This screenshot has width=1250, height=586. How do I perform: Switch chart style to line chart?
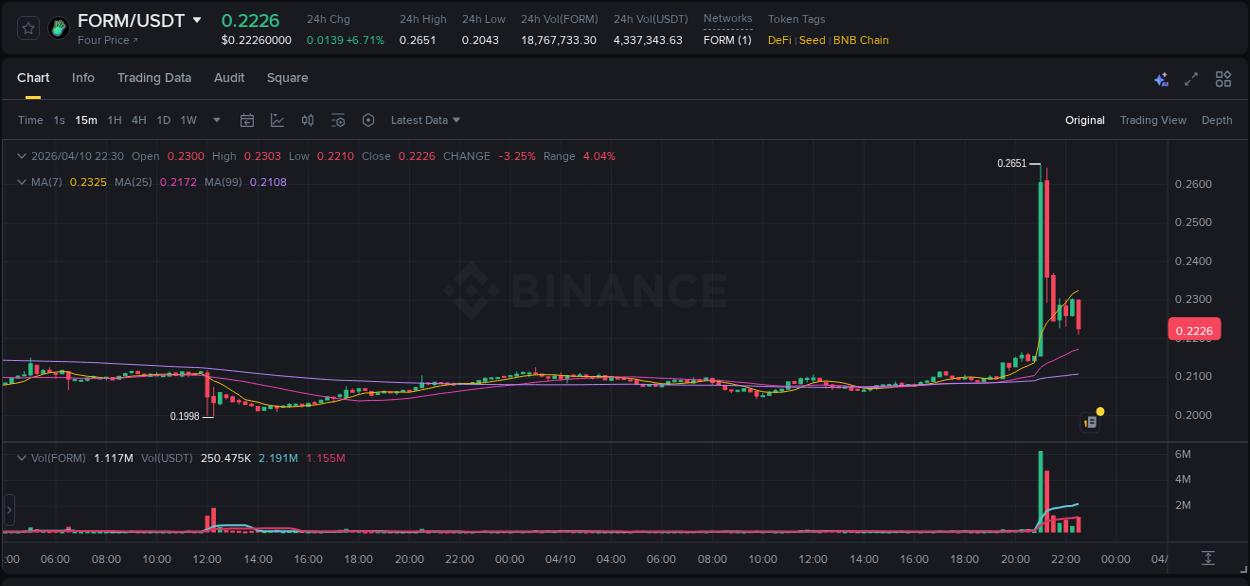277,120
